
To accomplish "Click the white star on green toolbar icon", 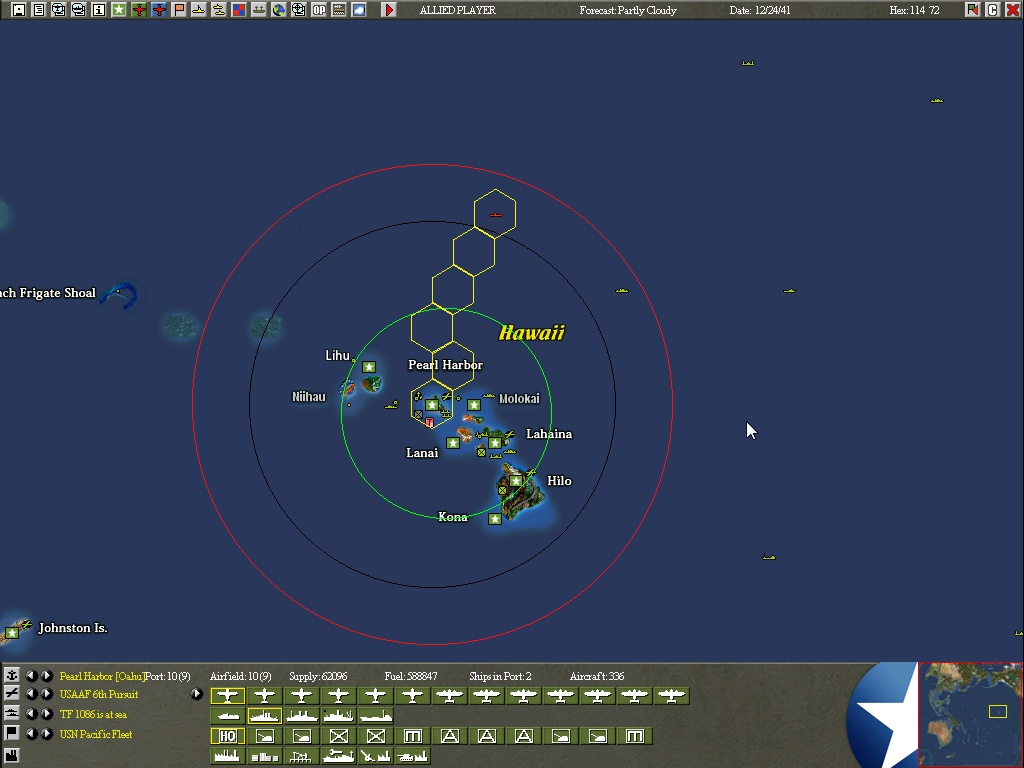I will click(x=119, y=10).
